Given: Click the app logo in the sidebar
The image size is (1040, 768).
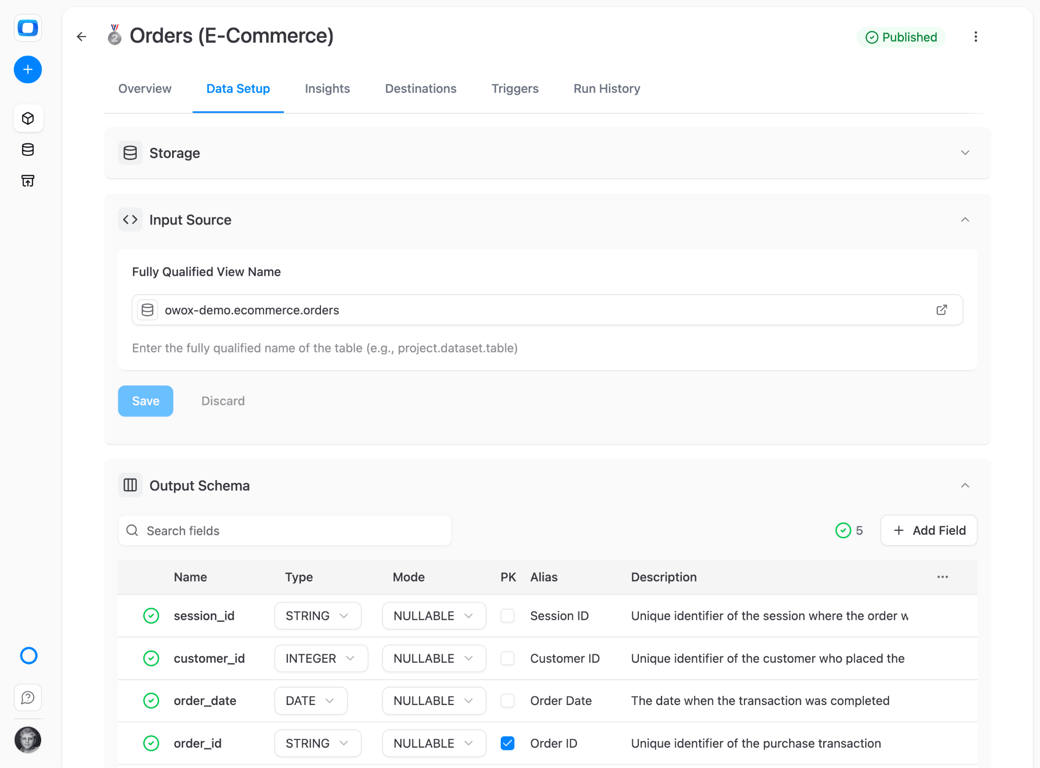Looking at the screenshot, I should (x=28, y=28).
